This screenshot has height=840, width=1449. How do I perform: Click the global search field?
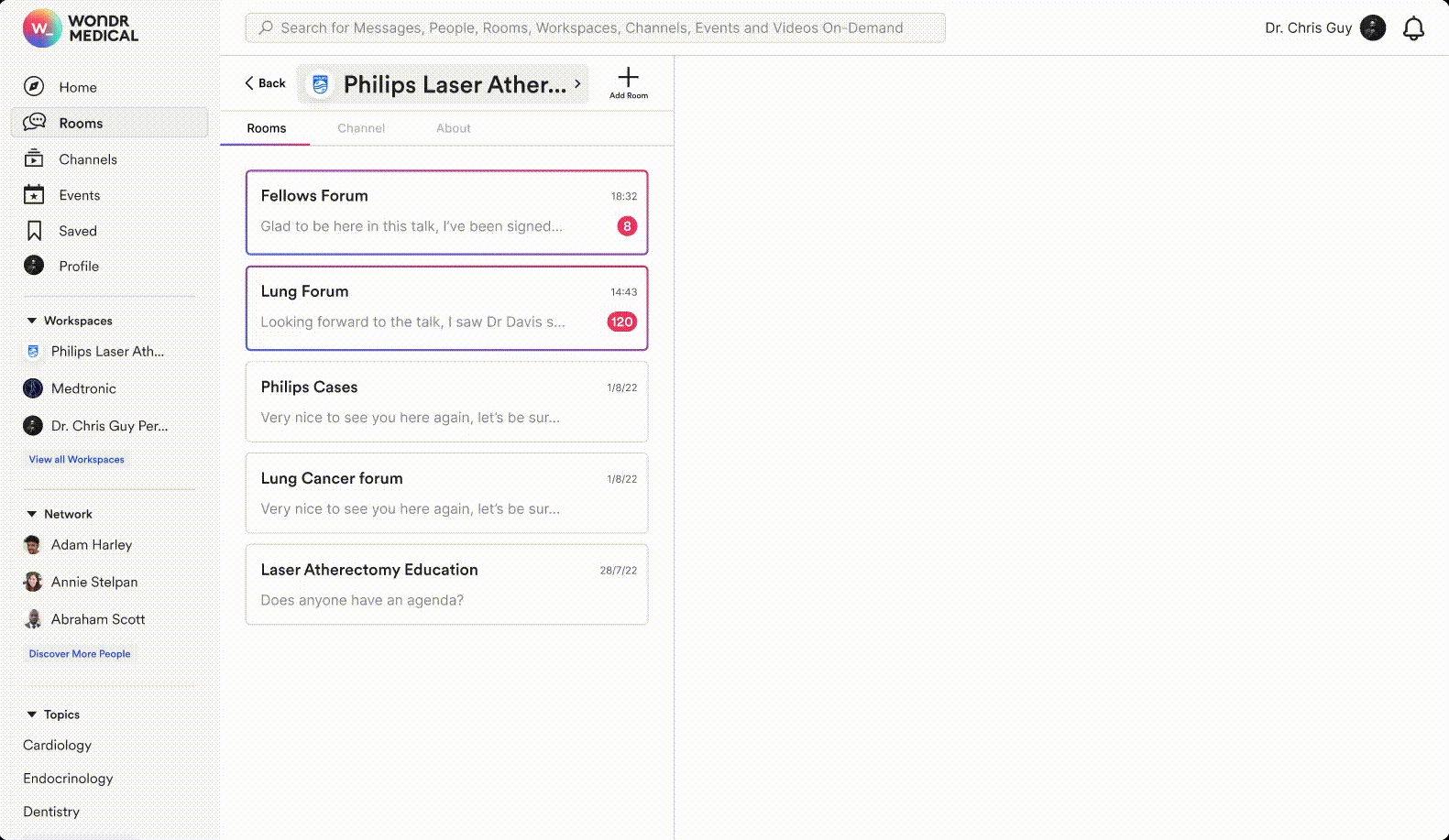595,28
